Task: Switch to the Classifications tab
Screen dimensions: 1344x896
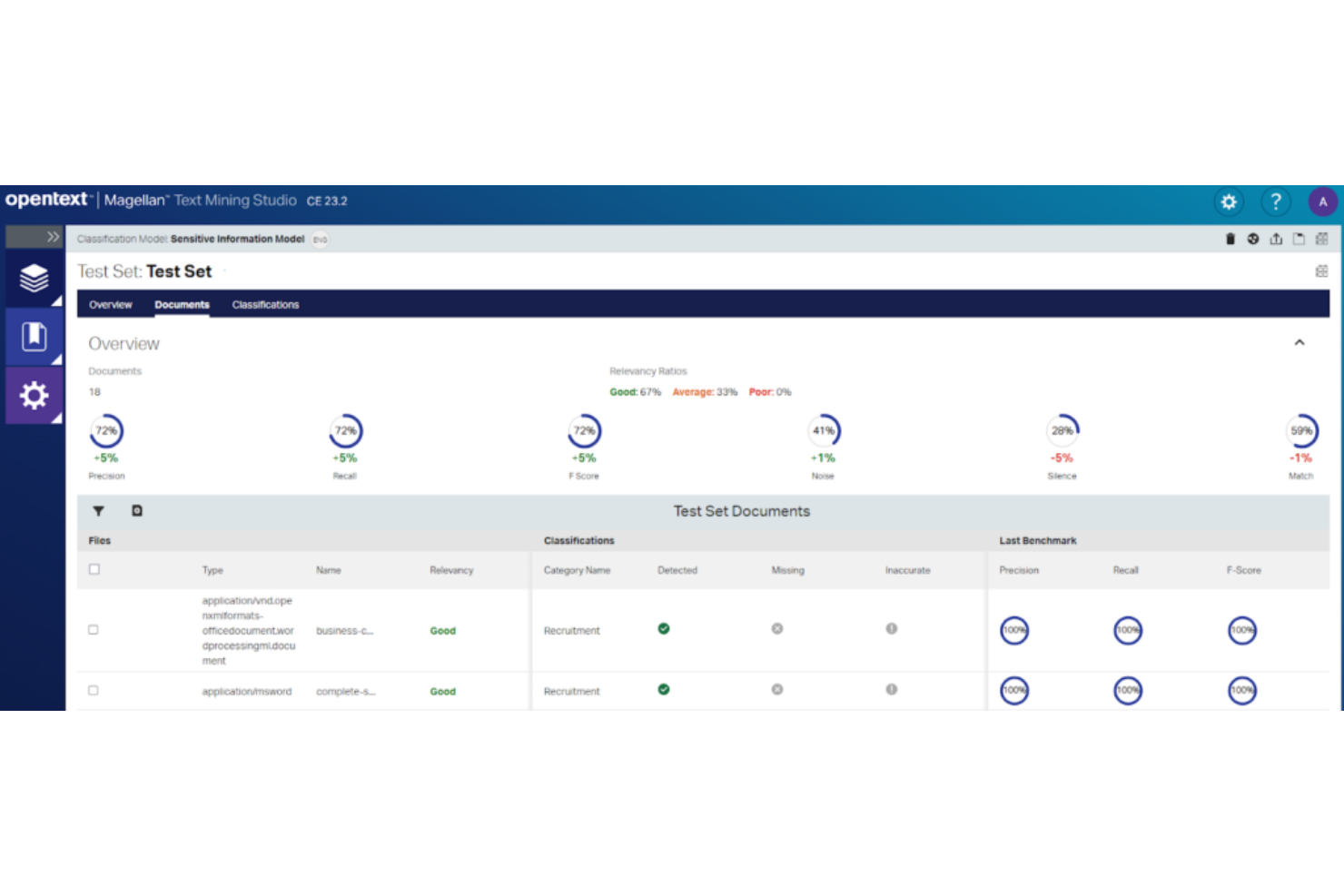Action: pos(264,304)
